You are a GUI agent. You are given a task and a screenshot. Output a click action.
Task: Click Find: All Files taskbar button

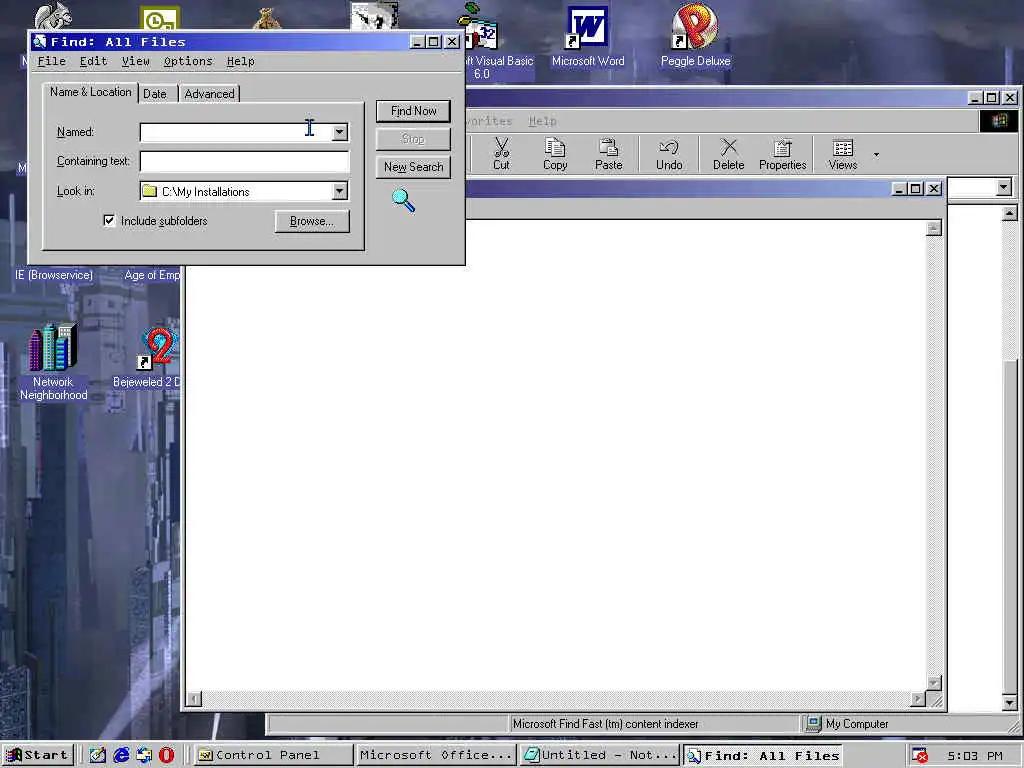761,756
